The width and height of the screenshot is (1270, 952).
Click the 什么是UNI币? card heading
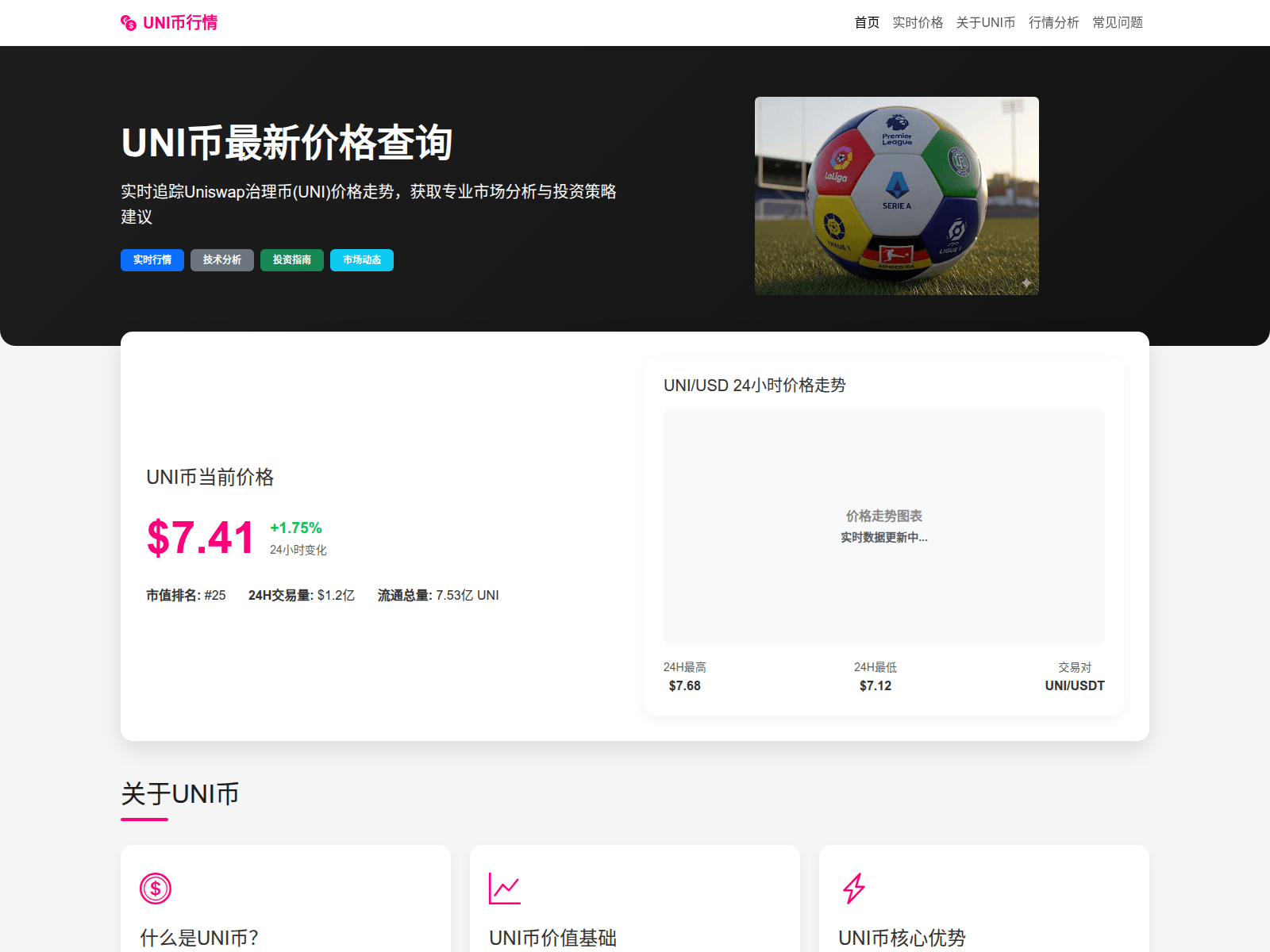click(199, 938)
